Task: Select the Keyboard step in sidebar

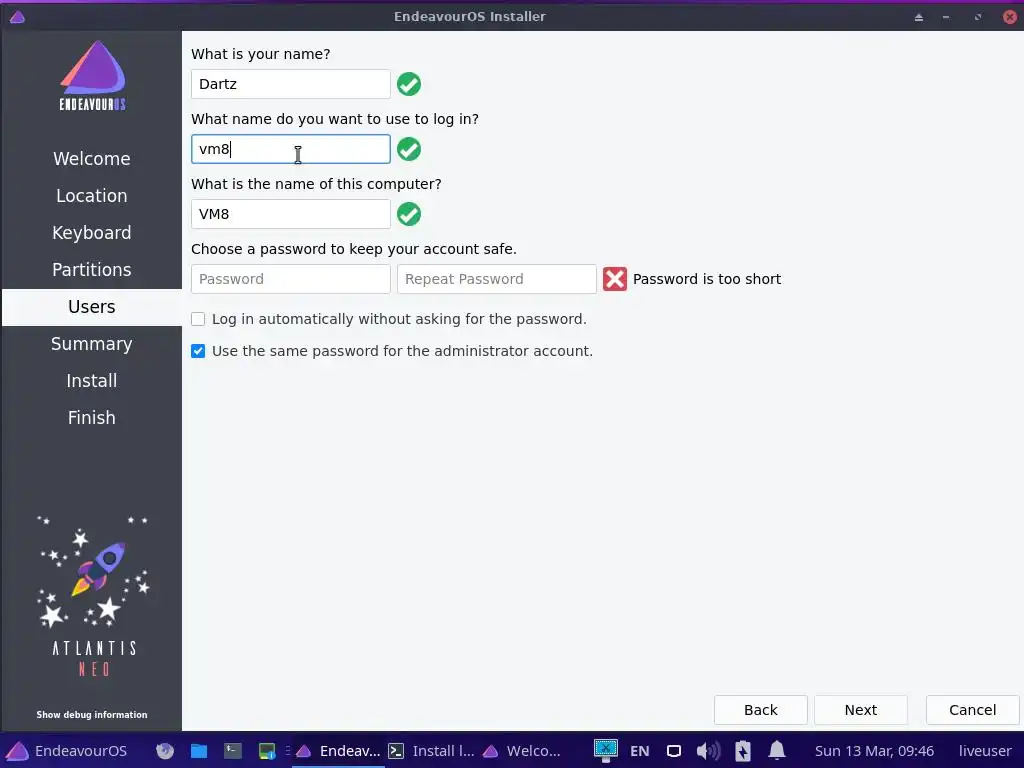Action: click(x=91, y=232)
